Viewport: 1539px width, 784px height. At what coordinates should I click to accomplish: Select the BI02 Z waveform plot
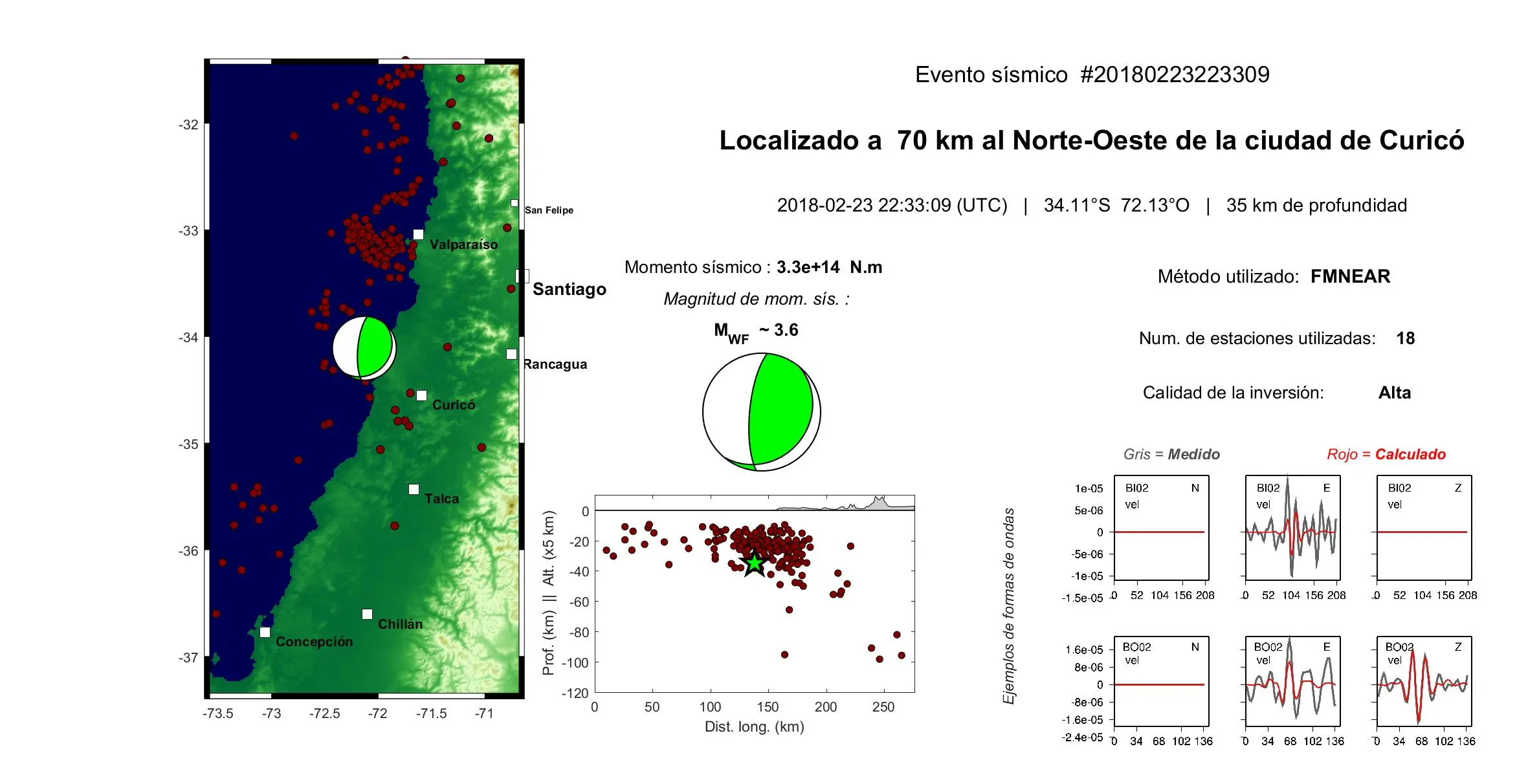[1424, 527]
